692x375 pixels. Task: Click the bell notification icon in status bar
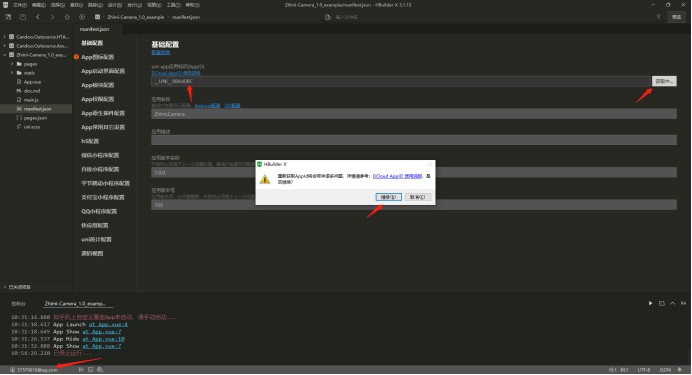coord(680,370)
